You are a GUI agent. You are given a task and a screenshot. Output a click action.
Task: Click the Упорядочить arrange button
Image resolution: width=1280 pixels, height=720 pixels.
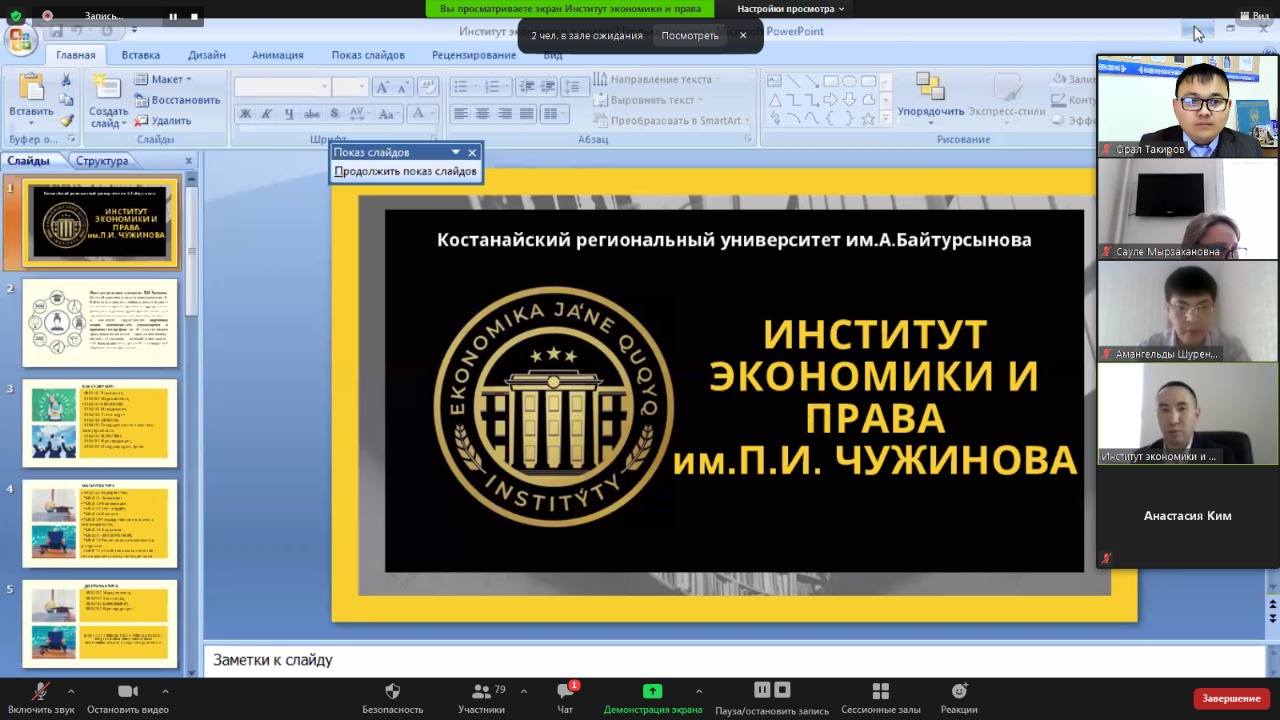[x=930, y=96]
